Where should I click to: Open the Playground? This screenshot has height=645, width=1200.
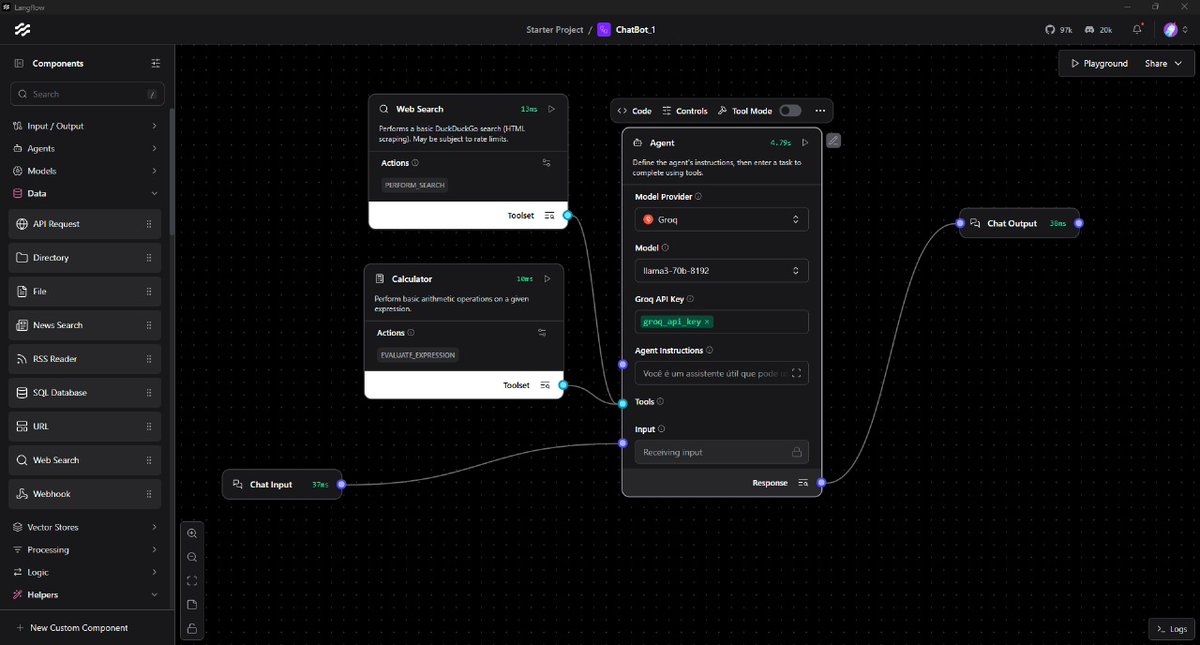[1099, 63]
